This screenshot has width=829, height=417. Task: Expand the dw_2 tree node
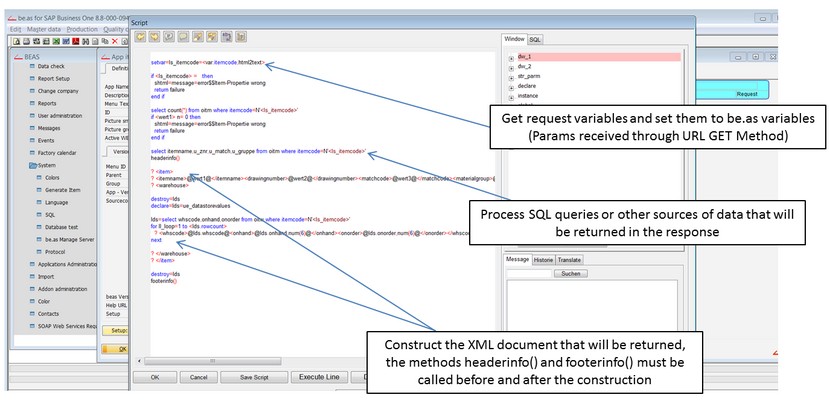(x=512, y=70)
